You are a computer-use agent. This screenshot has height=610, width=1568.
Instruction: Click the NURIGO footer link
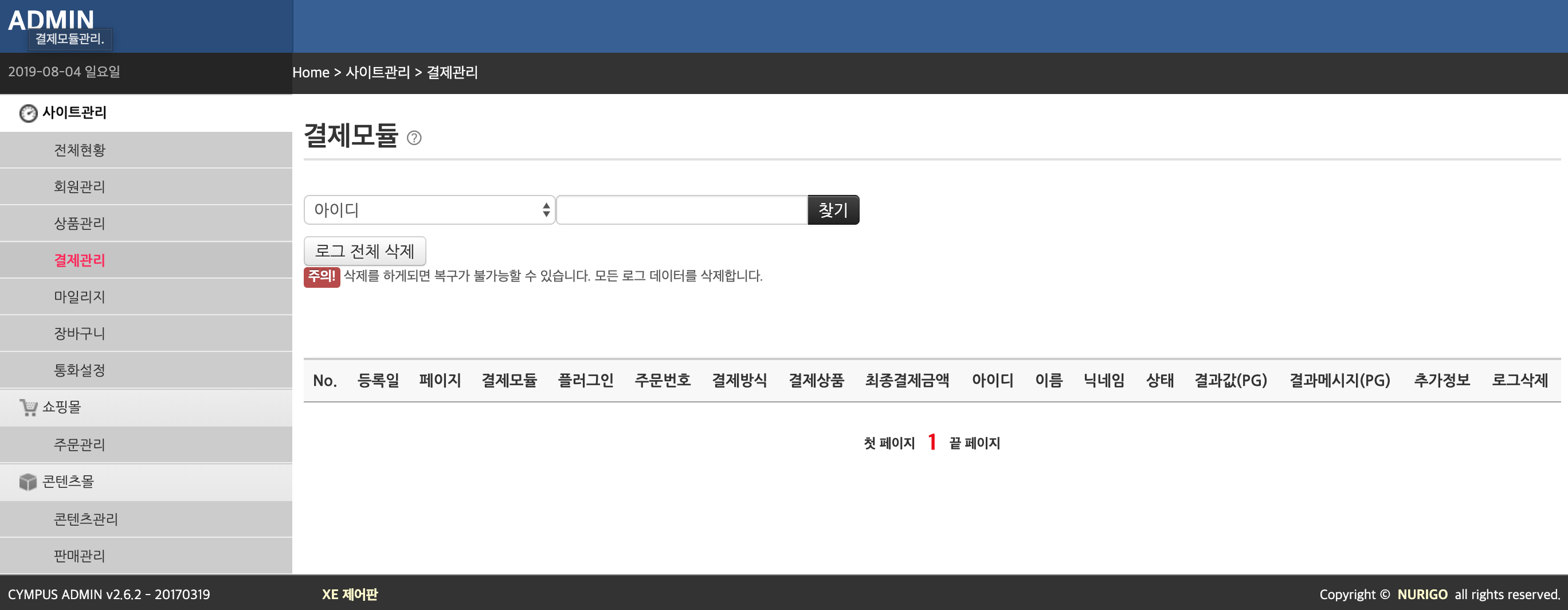point(1422,594)
